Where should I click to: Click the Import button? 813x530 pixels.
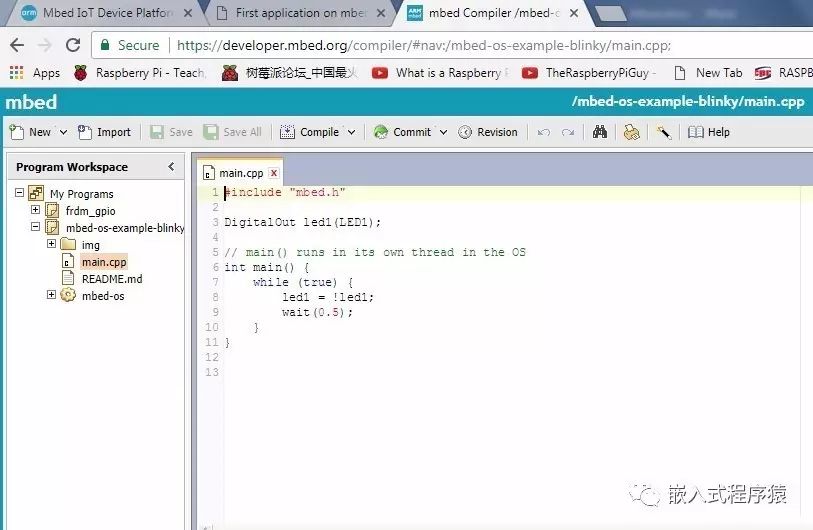105,132
